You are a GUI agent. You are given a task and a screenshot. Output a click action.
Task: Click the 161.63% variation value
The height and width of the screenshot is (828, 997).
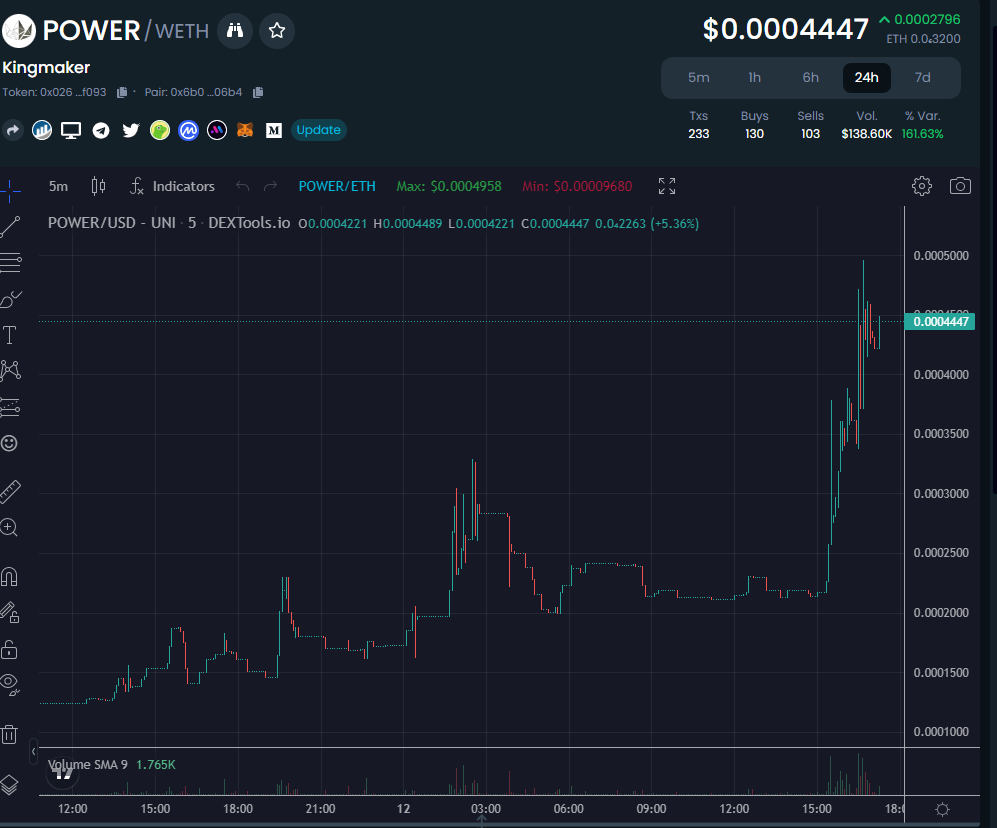pos(923,134)
